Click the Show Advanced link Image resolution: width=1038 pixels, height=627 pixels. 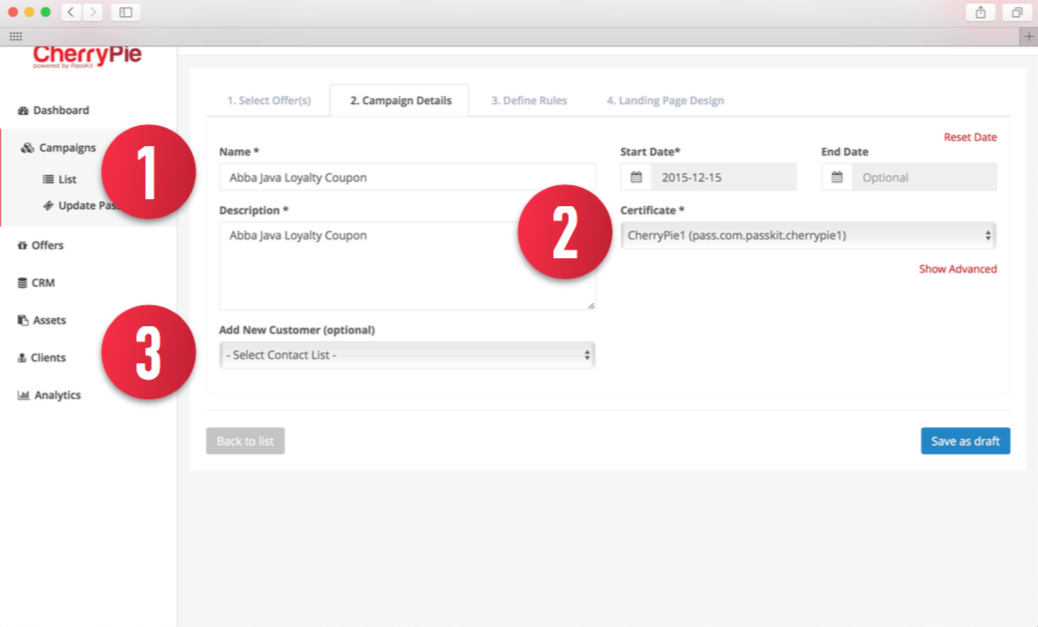pyautogui.click(x=957, y=269)
